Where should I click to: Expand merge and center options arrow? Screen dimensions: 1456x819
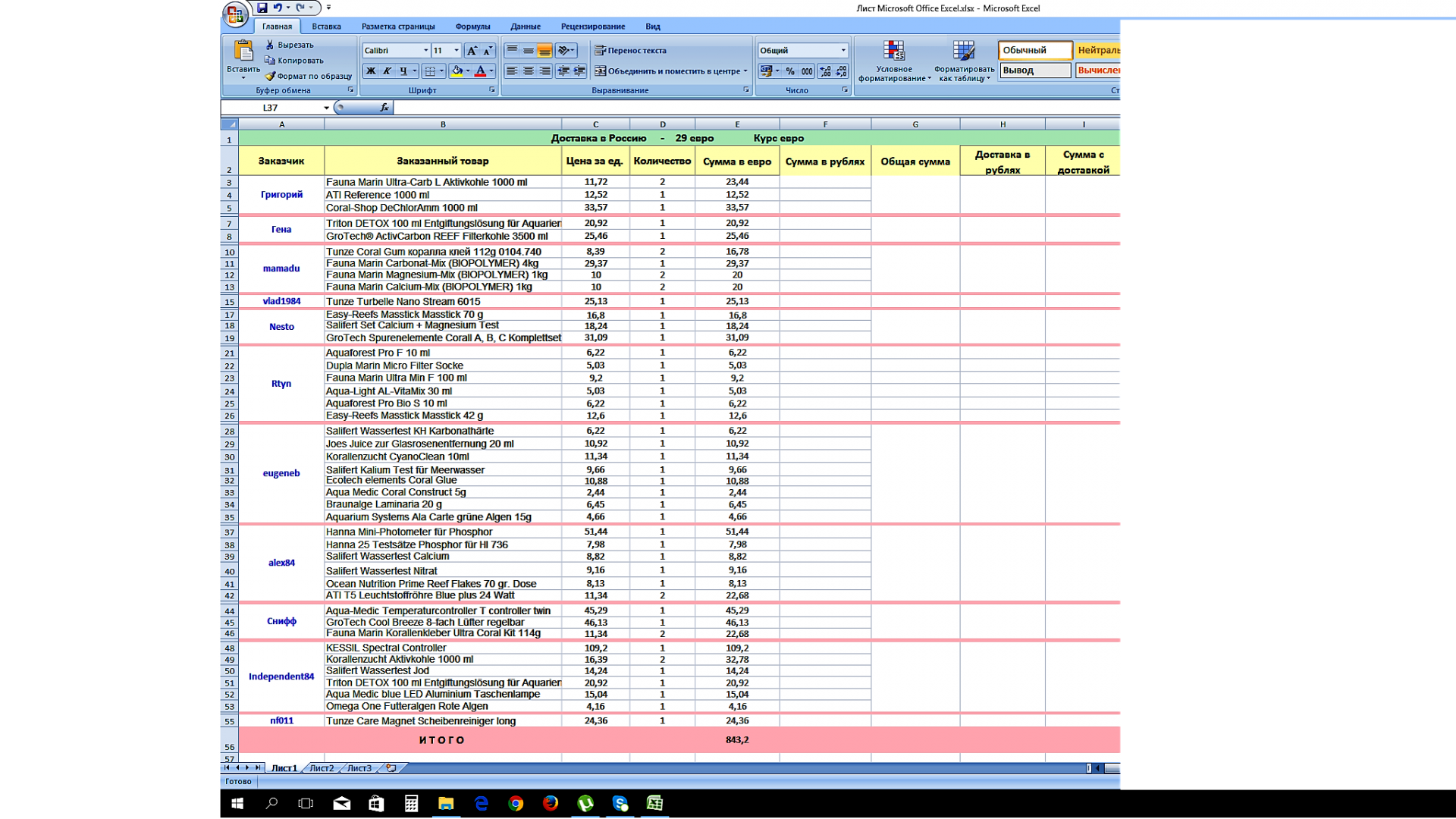(x=745, y=71)
